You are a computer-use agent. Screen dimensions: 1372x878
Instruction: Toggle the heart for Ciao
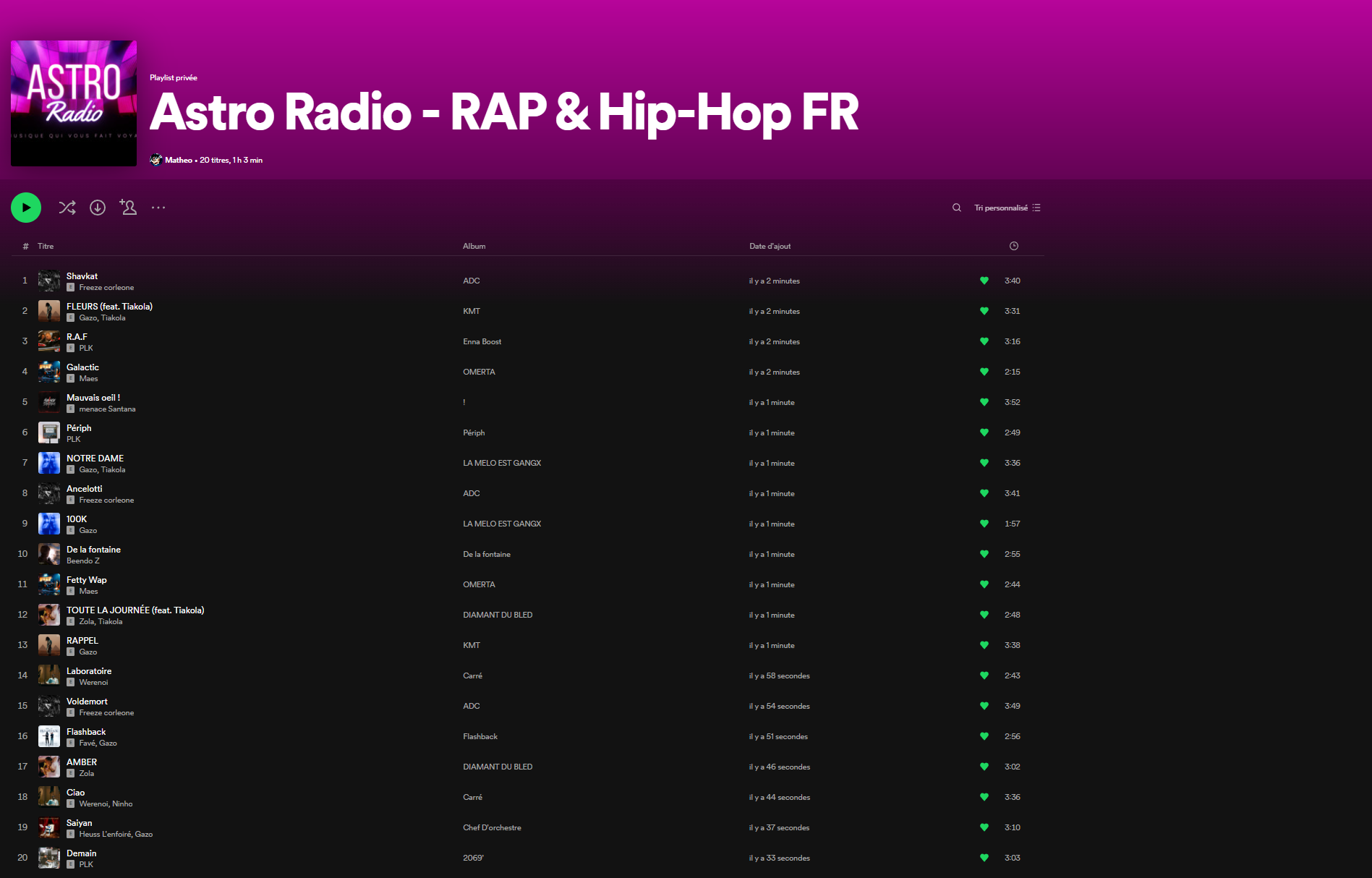click(984, 797)
